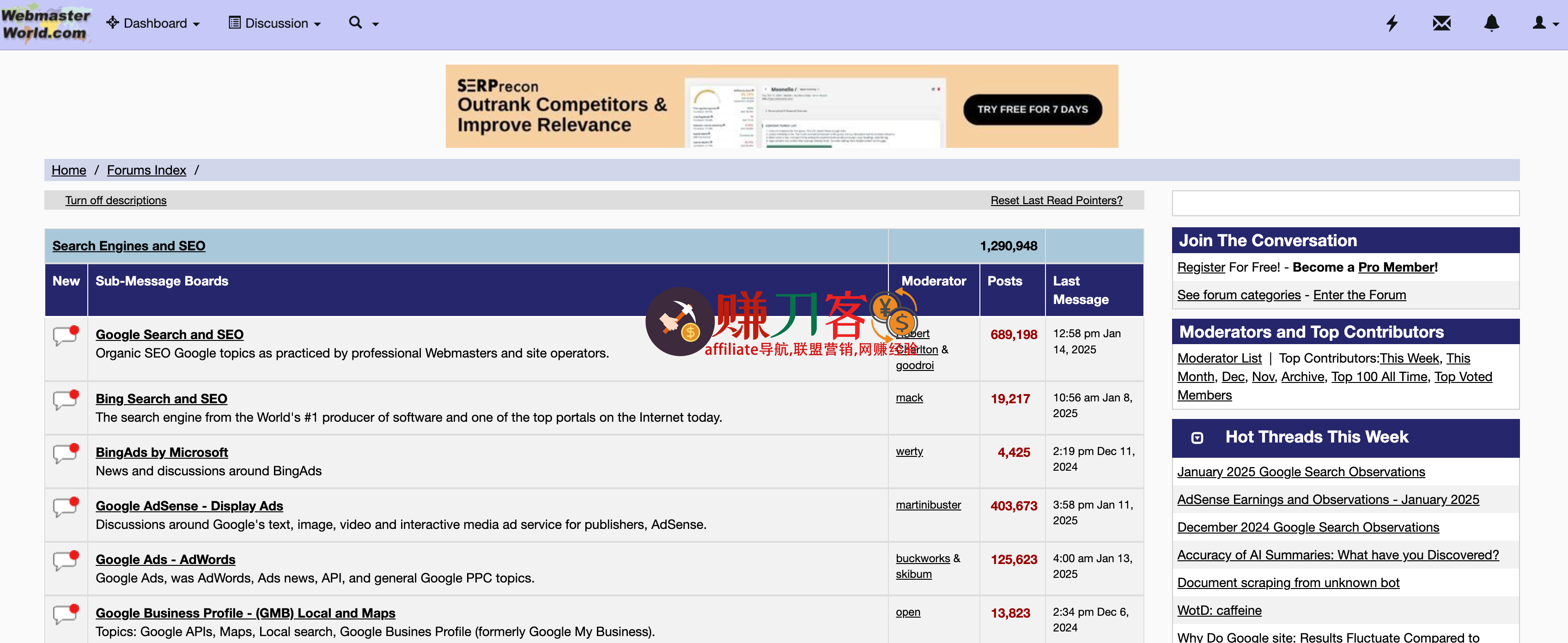Click new-posts bubble icon for Google Search and SEO
Image resolution: width=1568 pixels, height=643 pixels.
coord(66,335)
